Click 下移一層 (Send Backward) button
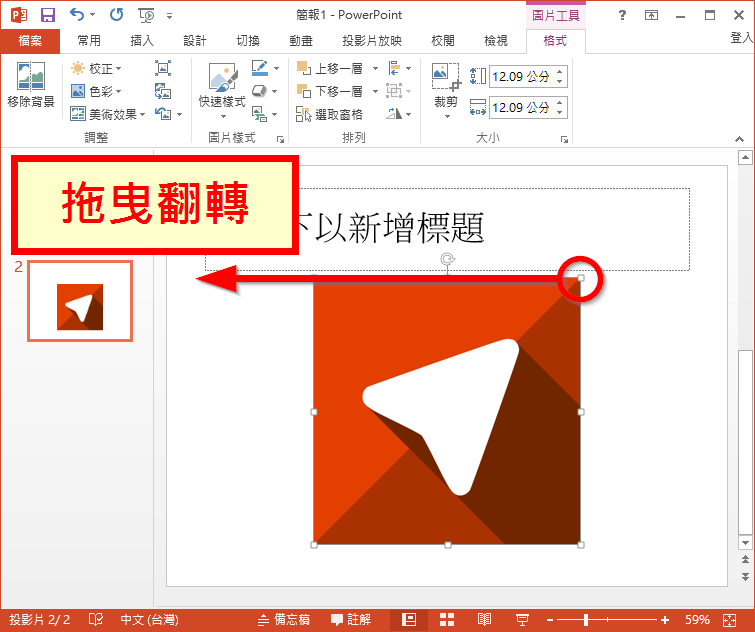This screenshot has height=632, width=755. point(330,91)
